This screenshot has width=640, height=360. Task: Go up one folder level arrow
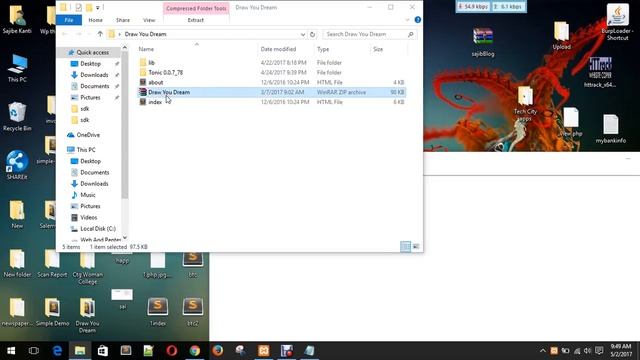click(x=100, y=34)
